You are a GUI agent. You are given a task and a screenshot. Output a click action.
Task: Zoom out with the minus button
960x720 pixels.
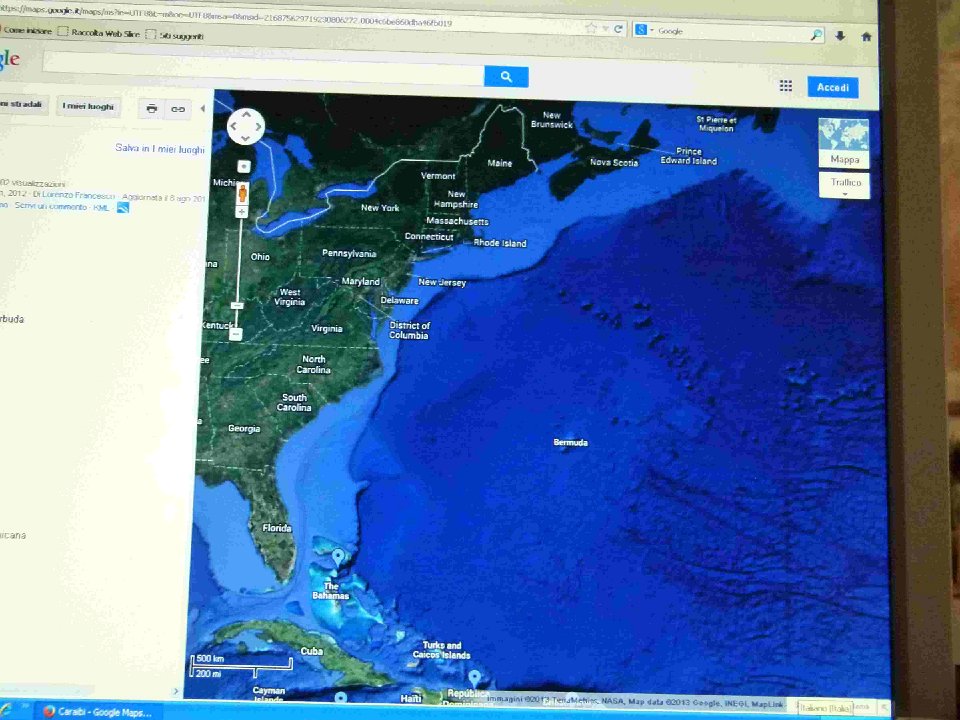(236, 334)
